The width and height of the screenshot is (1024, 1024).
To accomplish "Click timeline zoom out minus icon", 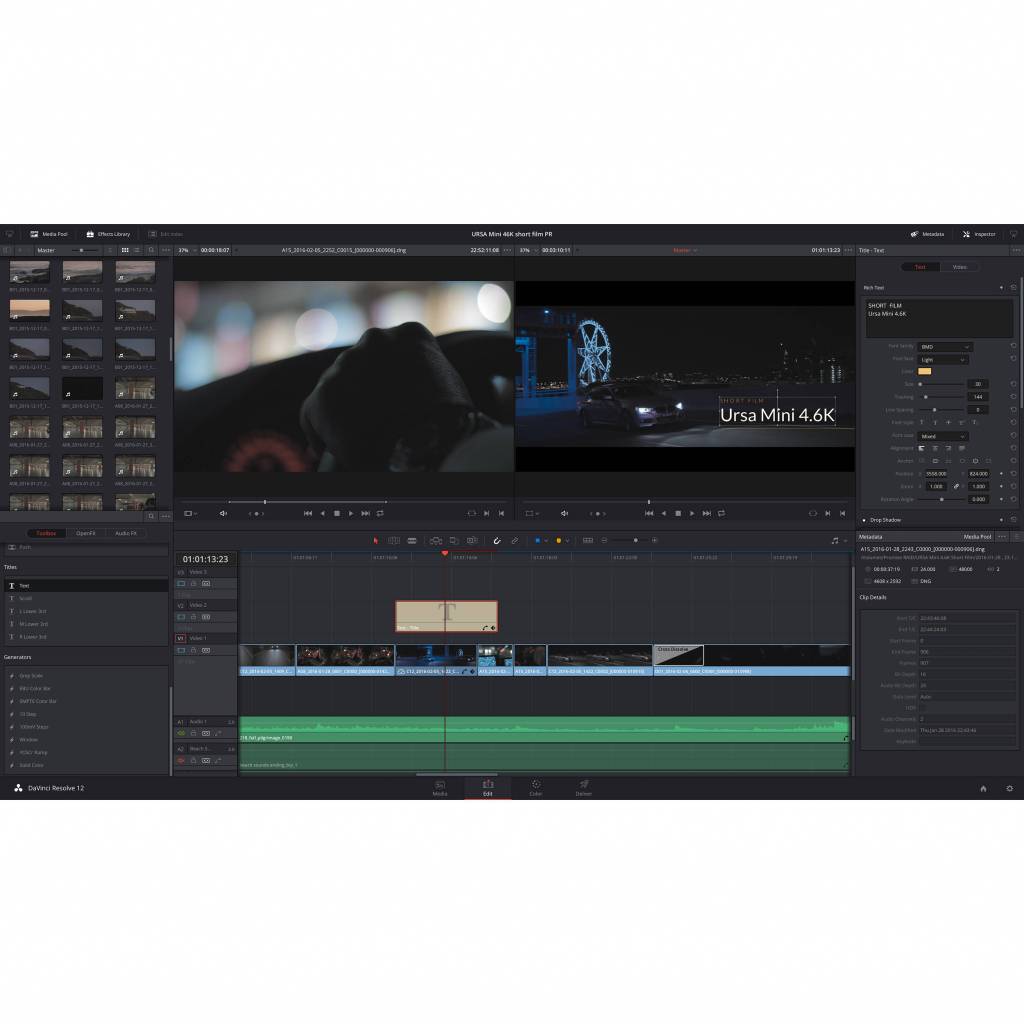I will (x=604, y=541).
